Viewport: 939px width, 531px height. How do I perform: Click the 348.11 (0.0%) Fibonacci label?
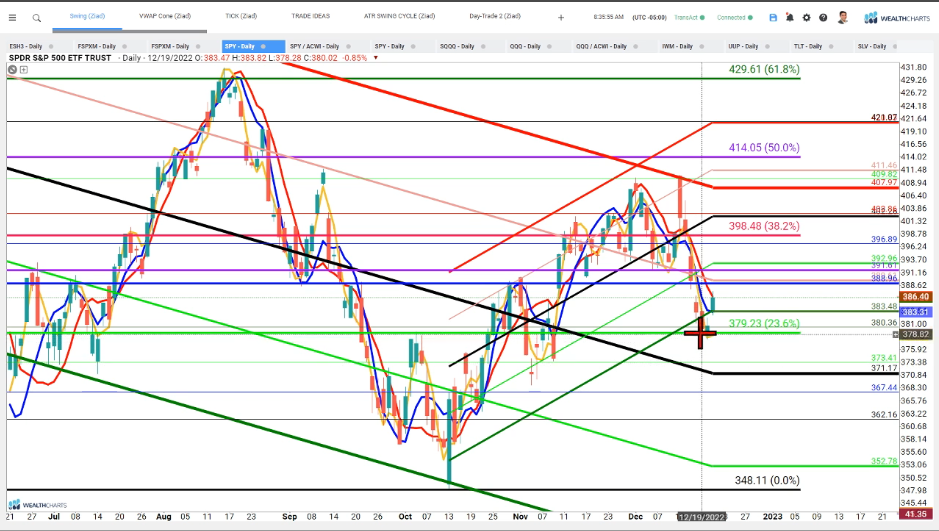[767, 480]
